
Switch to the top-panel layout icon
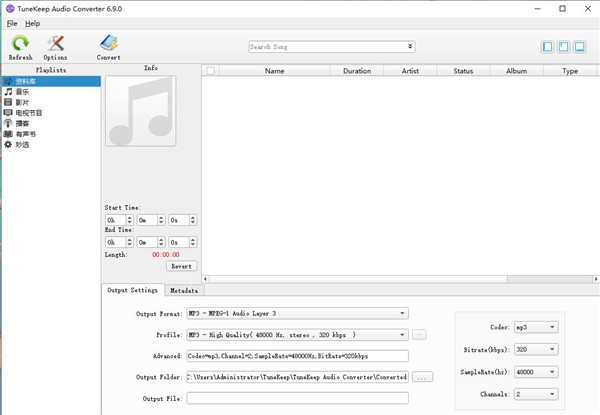pos(563,47)
